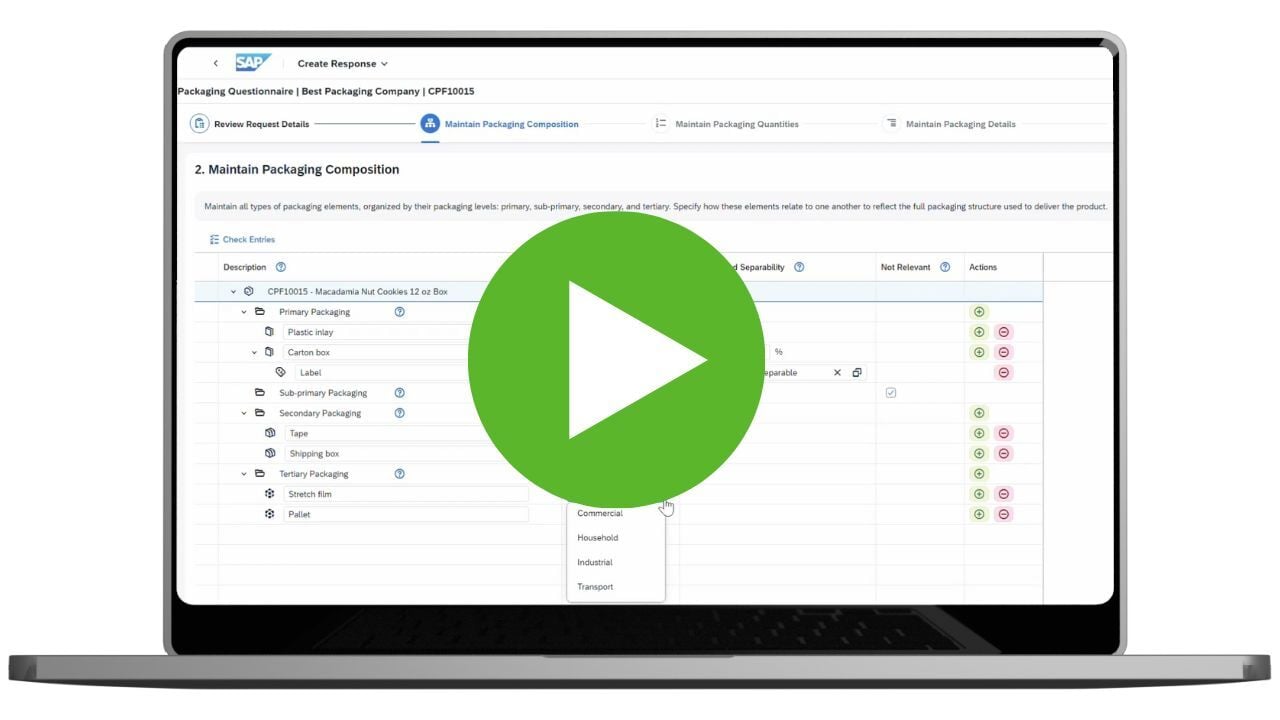The height and width of the screenshot is (720, 1280).
Task: Choose Transport in the dropdown list
Action: click(595, 587)
